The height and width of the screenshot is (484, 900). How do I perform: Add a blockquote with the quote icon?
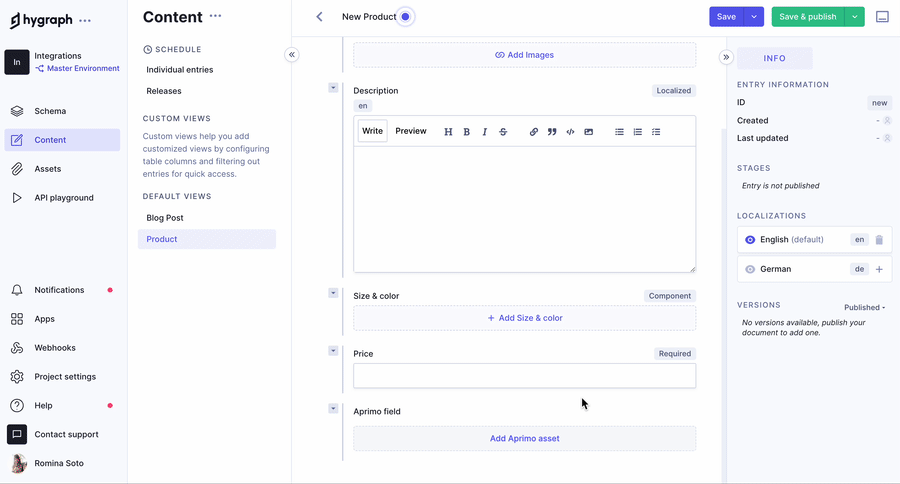tap(552, 132)
